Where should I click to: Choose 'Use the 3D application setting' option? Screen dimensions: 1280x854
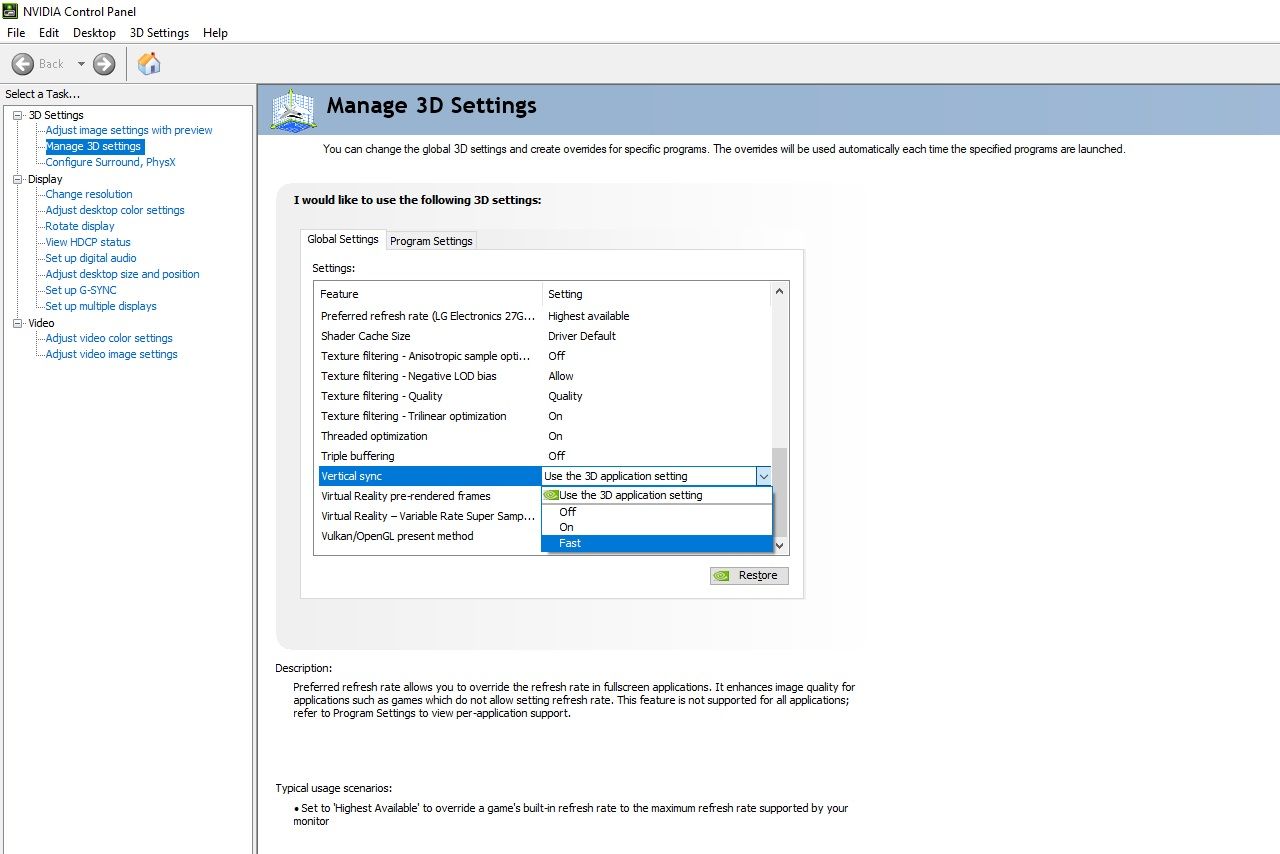[657, 496]
